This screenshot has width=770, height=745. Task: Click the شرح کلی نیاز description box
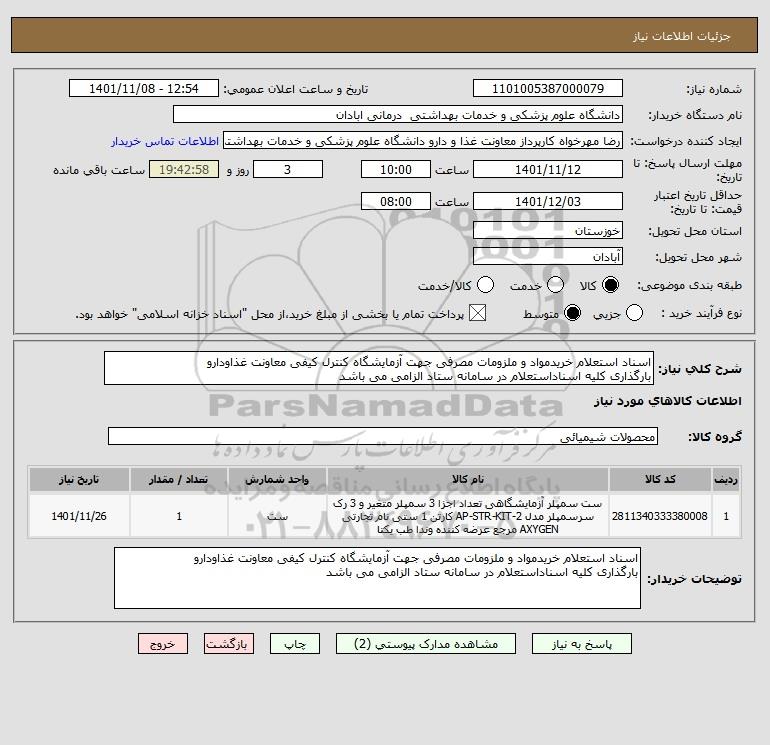point(379,368)
